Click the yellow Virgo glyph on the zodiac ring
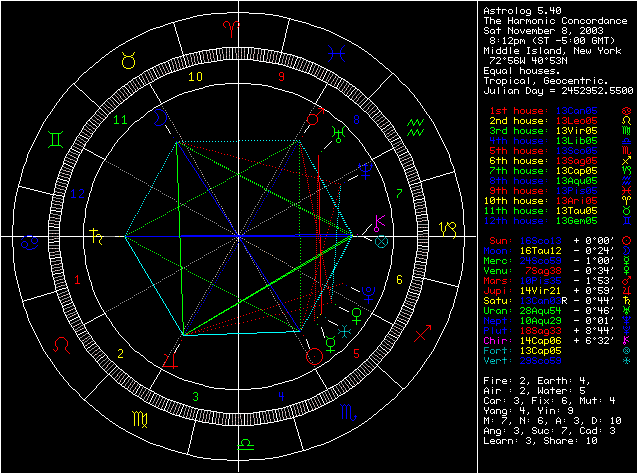Screen dimensions: 638x474 pos(140,419)
